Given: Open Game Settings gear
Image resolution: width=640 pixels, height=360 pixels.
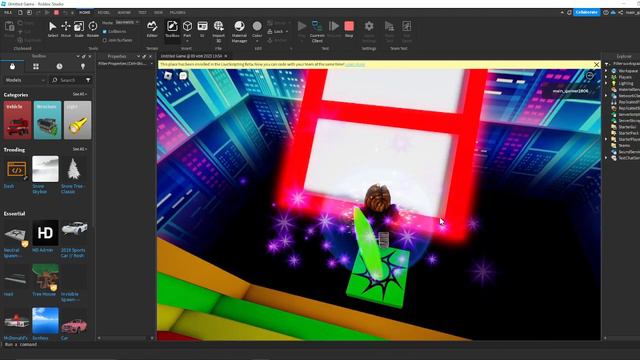Looking at the screenshot, I should pyautogui.click(x=369, y=31).
